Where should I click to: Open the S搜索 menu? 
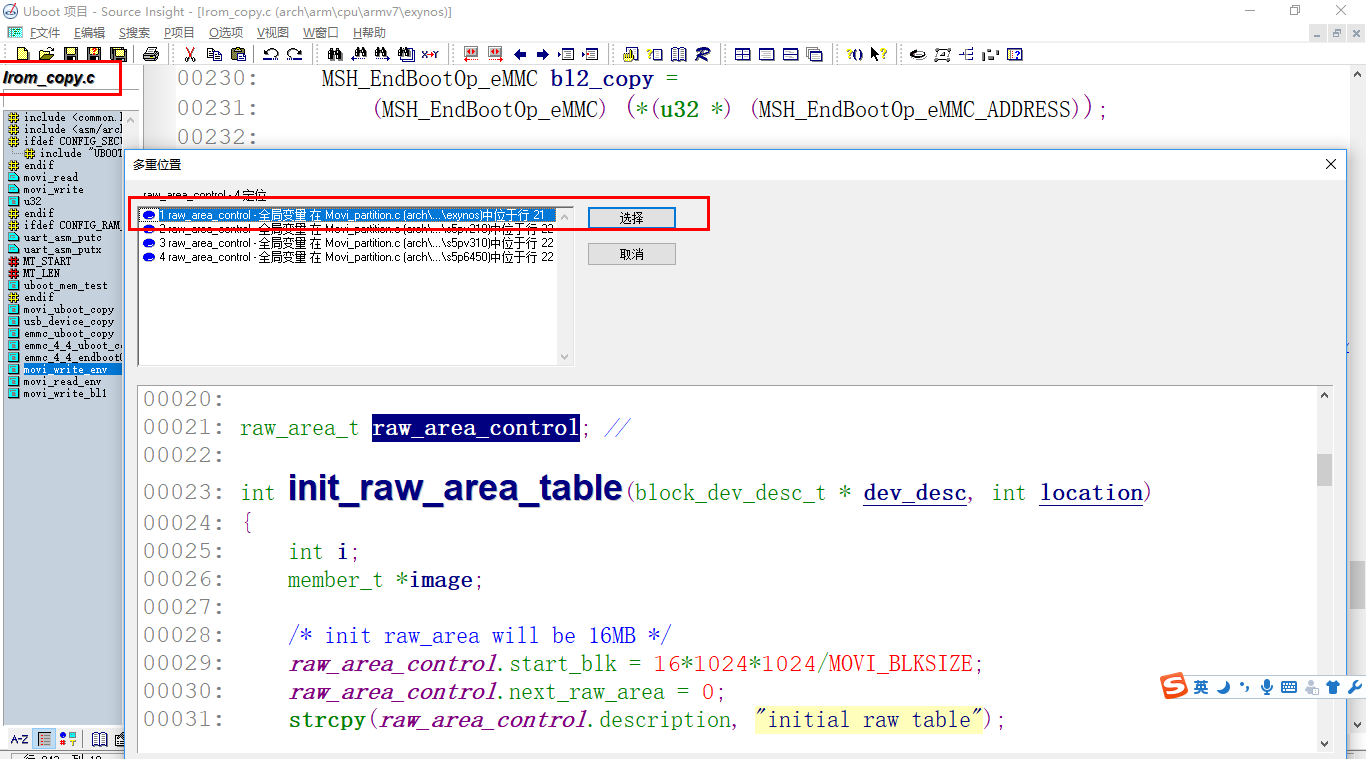click(134, 33)
